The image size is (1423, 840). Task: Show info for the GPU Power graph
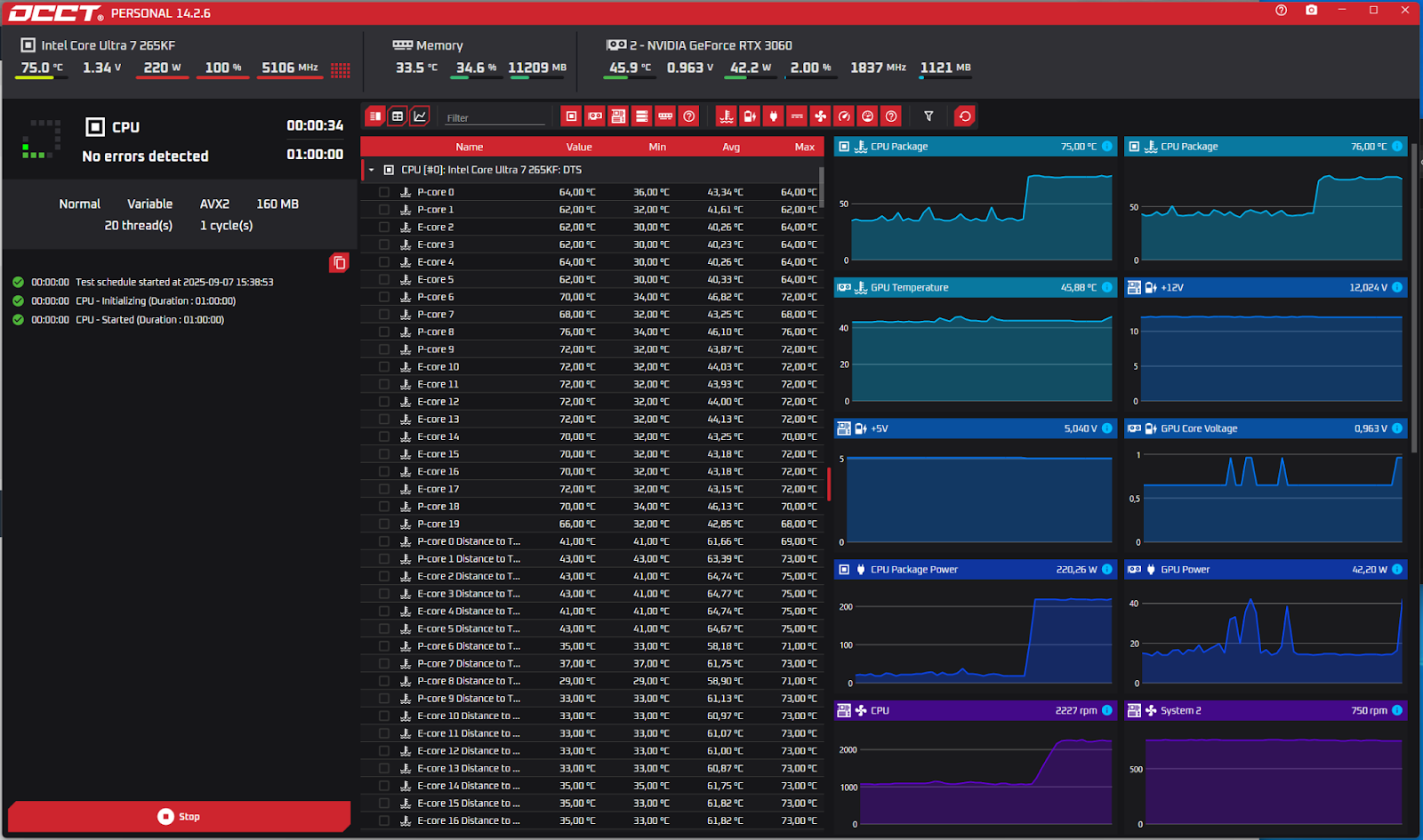pos(1397,570)
